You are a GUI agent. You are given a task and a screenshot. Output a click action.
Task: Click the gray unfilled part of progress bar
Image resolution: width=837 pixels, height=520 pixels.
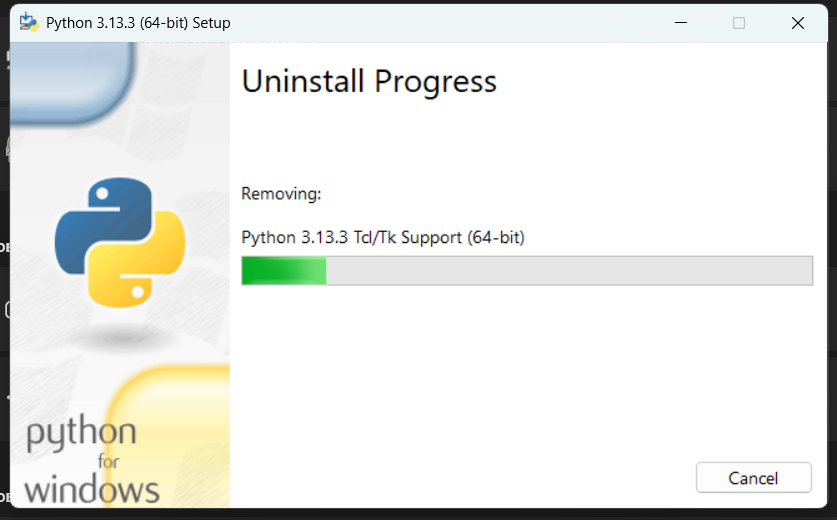pos(569,270)
